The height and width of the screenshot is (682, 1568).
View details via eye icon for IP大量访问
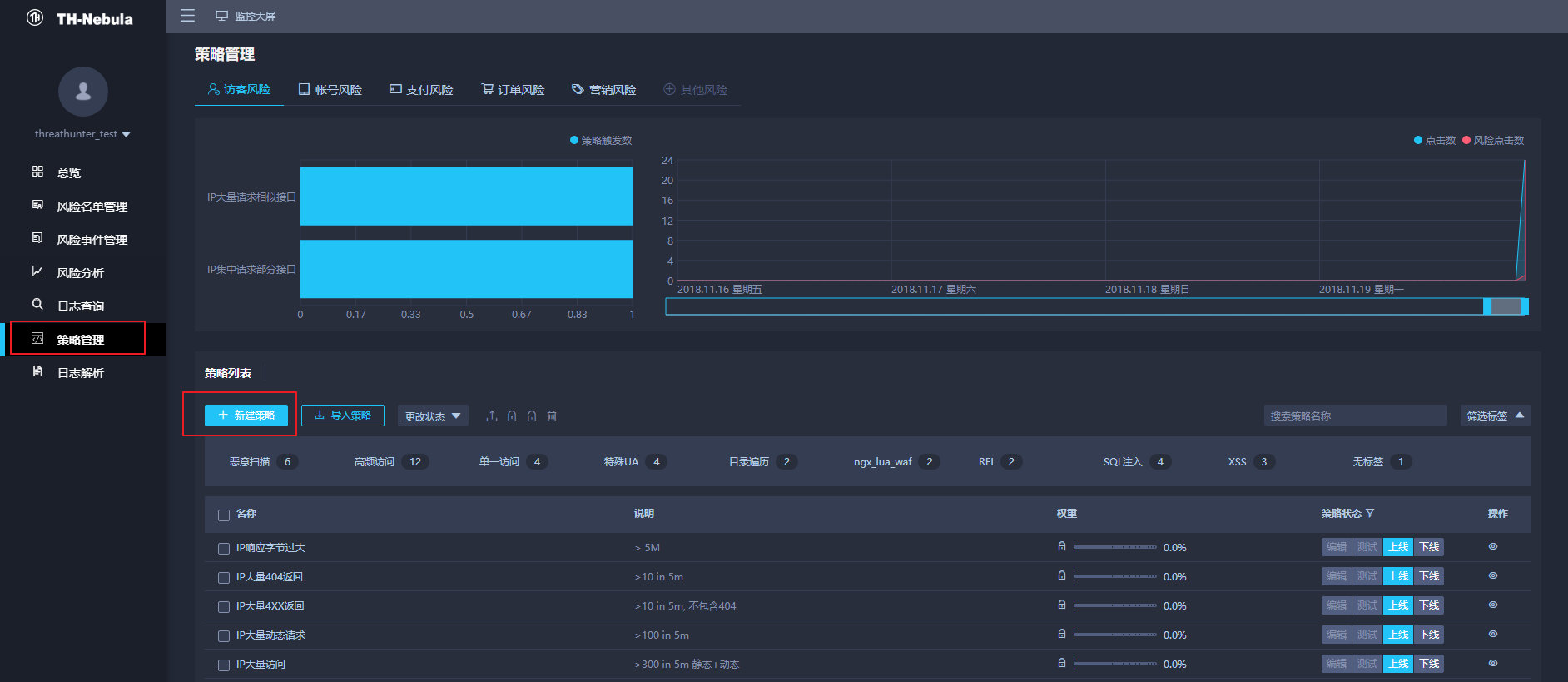[1493, 663]
